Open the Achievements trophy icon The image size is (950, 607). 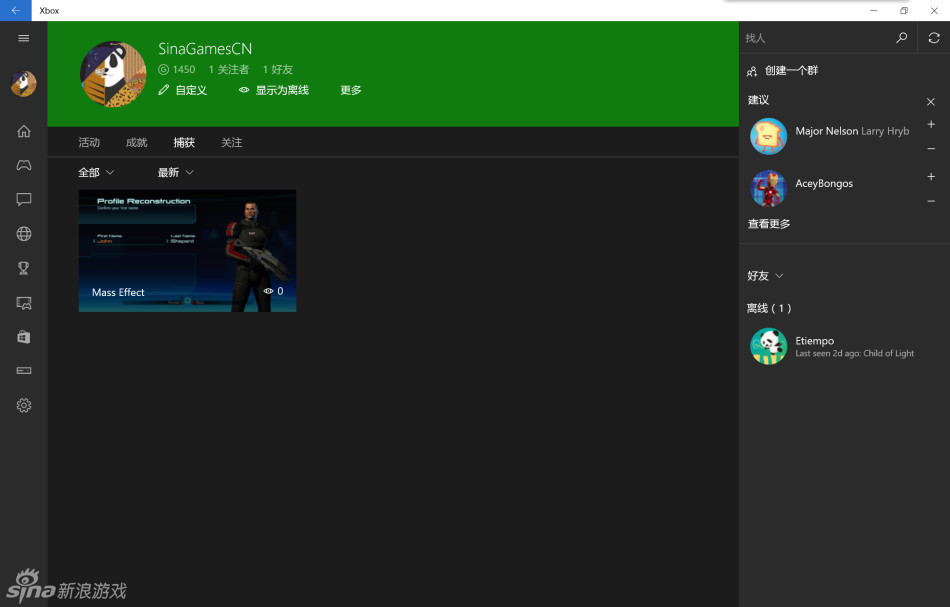click(x=24, y=268)
